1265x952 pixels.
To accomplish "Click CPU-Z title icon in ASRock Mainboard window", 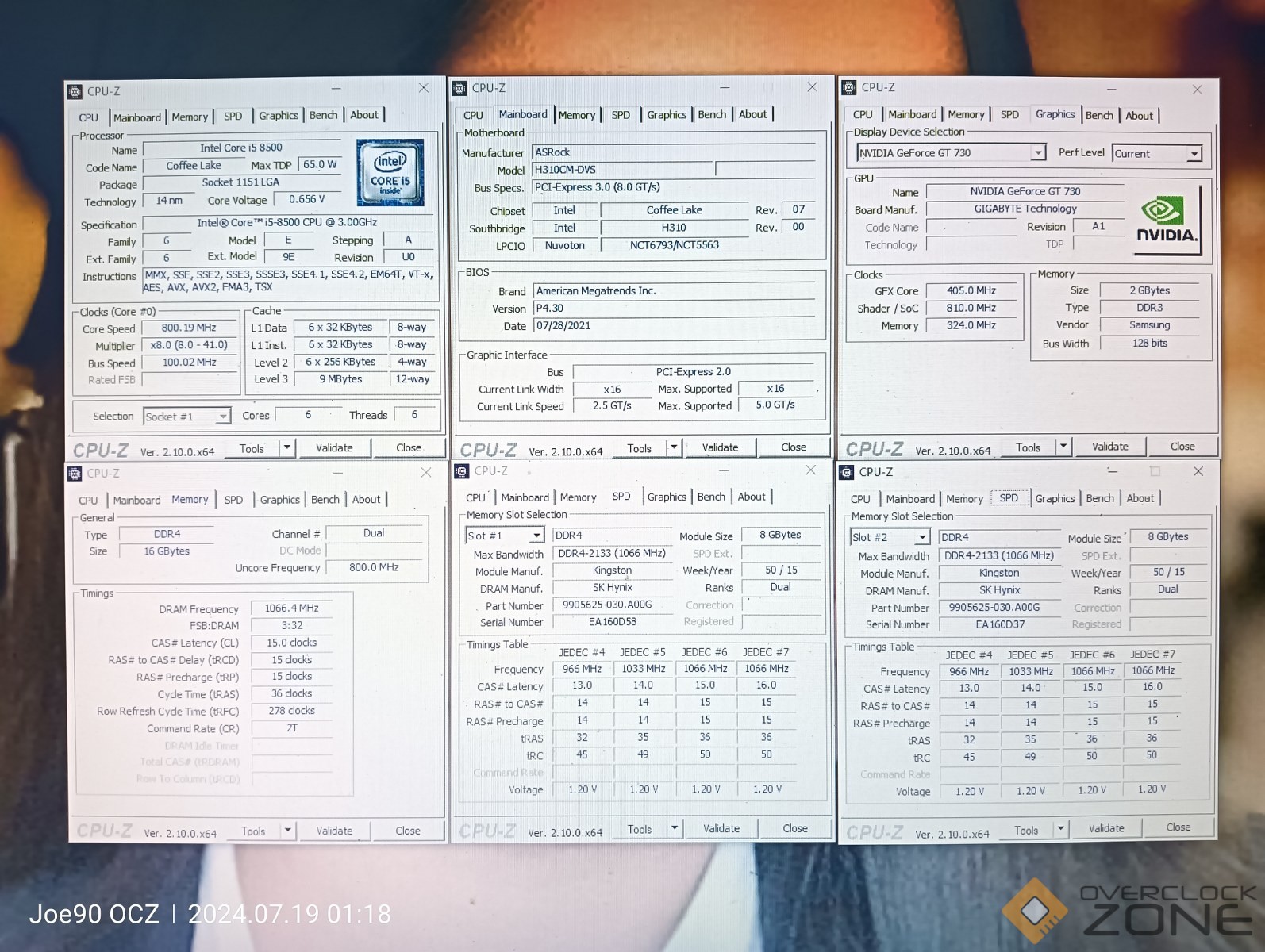I will [x=459, y=88].
